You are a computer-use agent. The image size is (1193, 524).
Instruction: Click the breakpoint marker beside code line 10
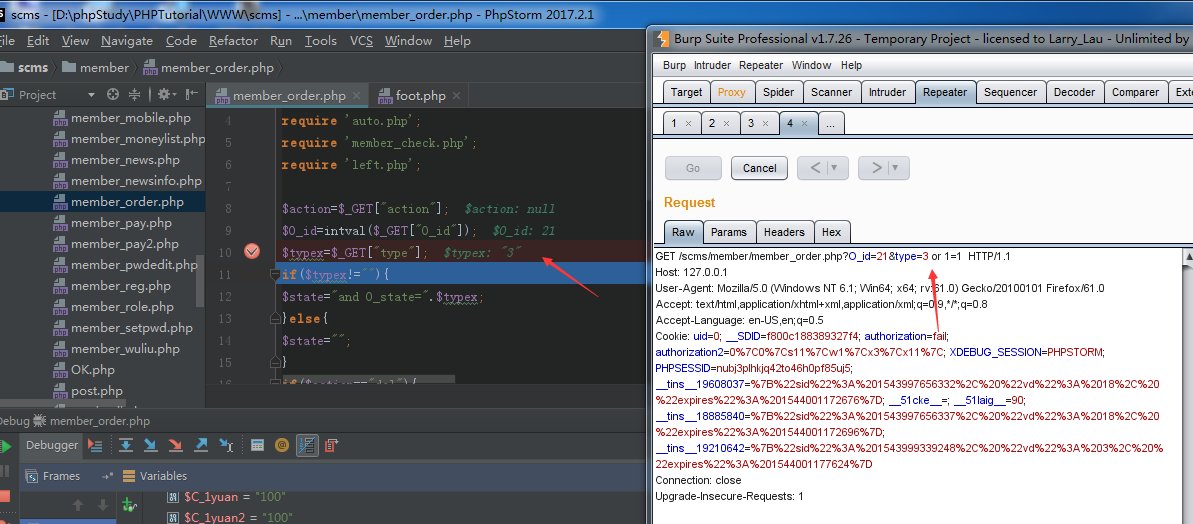click(x=251, y=252)
